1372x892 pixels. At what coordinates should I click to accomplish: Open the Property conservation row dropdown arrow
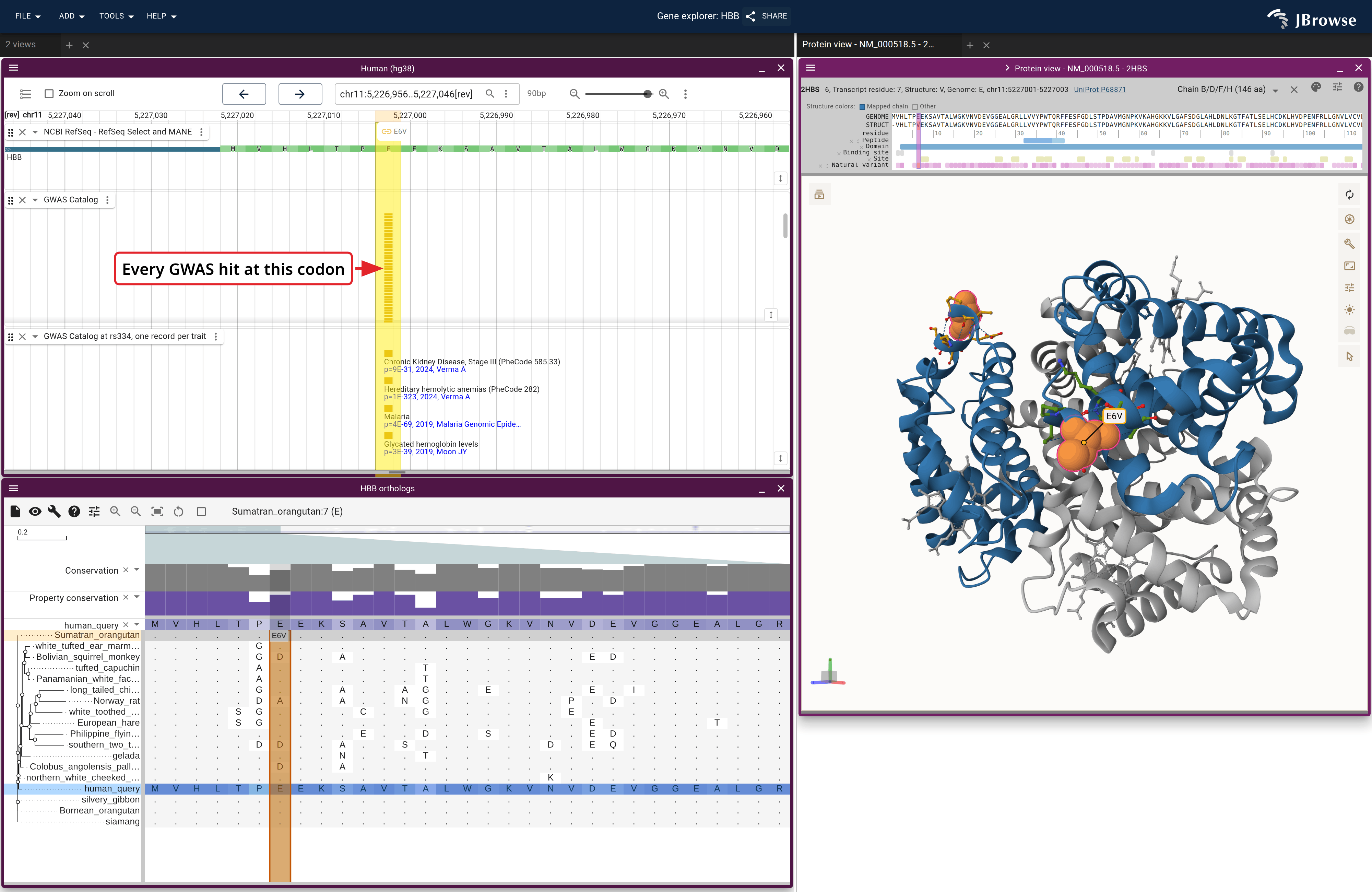pyautogui.click(x=137, y=597)
